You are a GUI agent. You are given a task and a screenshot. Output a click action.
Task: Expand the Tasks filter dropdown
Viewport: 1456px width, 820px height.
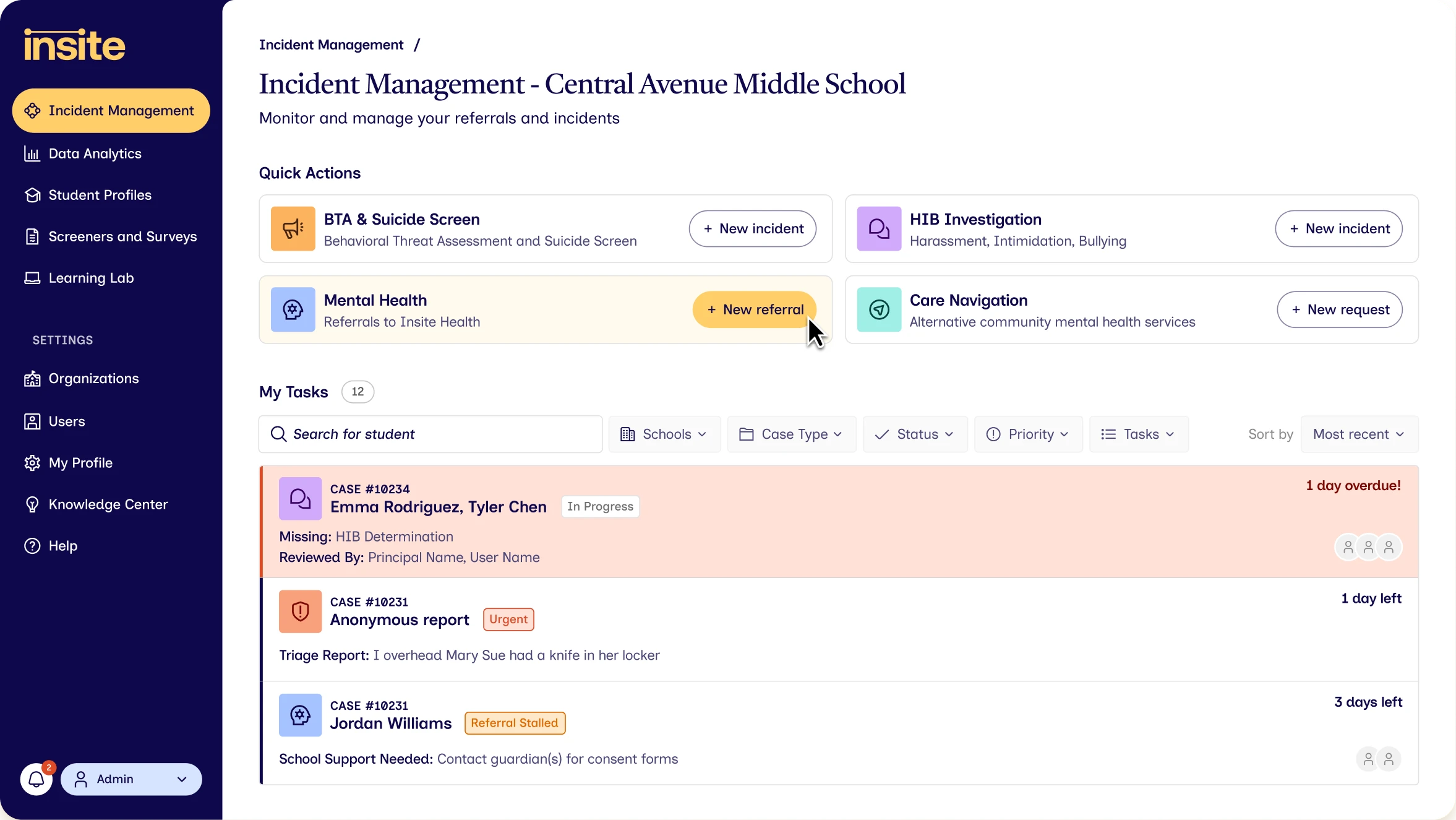click(x=1139, y=434)
